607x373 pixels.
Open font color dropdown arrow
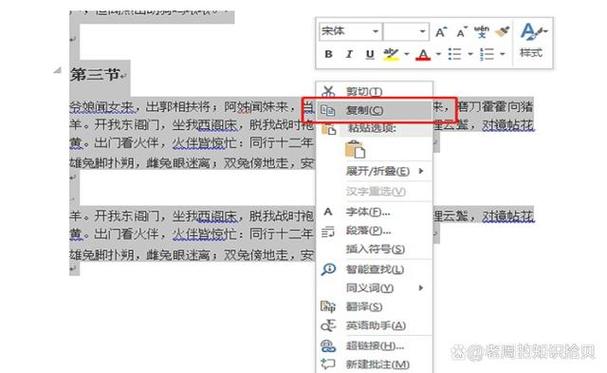[x=438, y=54]
